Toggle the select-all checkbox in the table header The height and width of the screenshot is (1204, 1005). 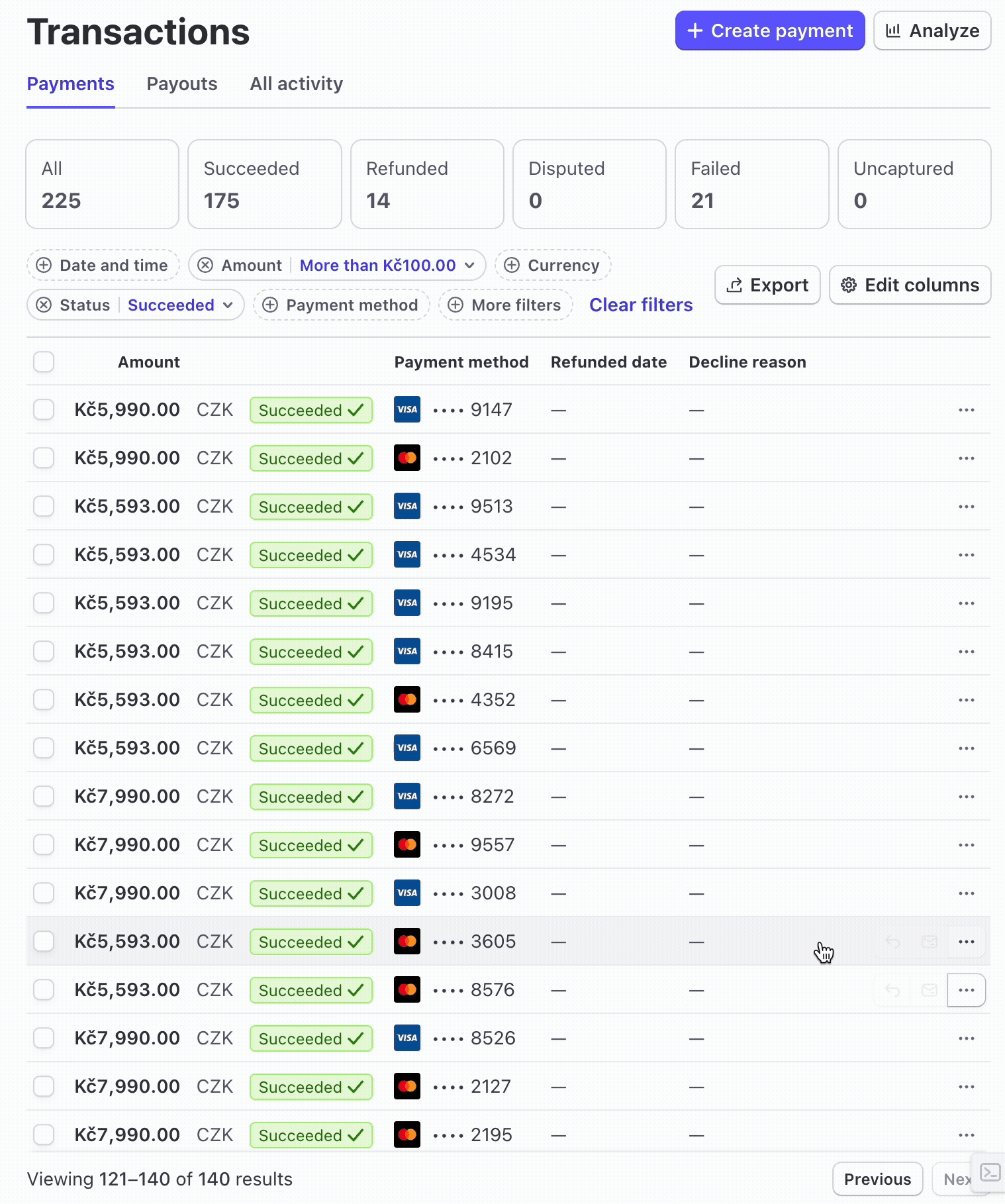coord(44,362)
